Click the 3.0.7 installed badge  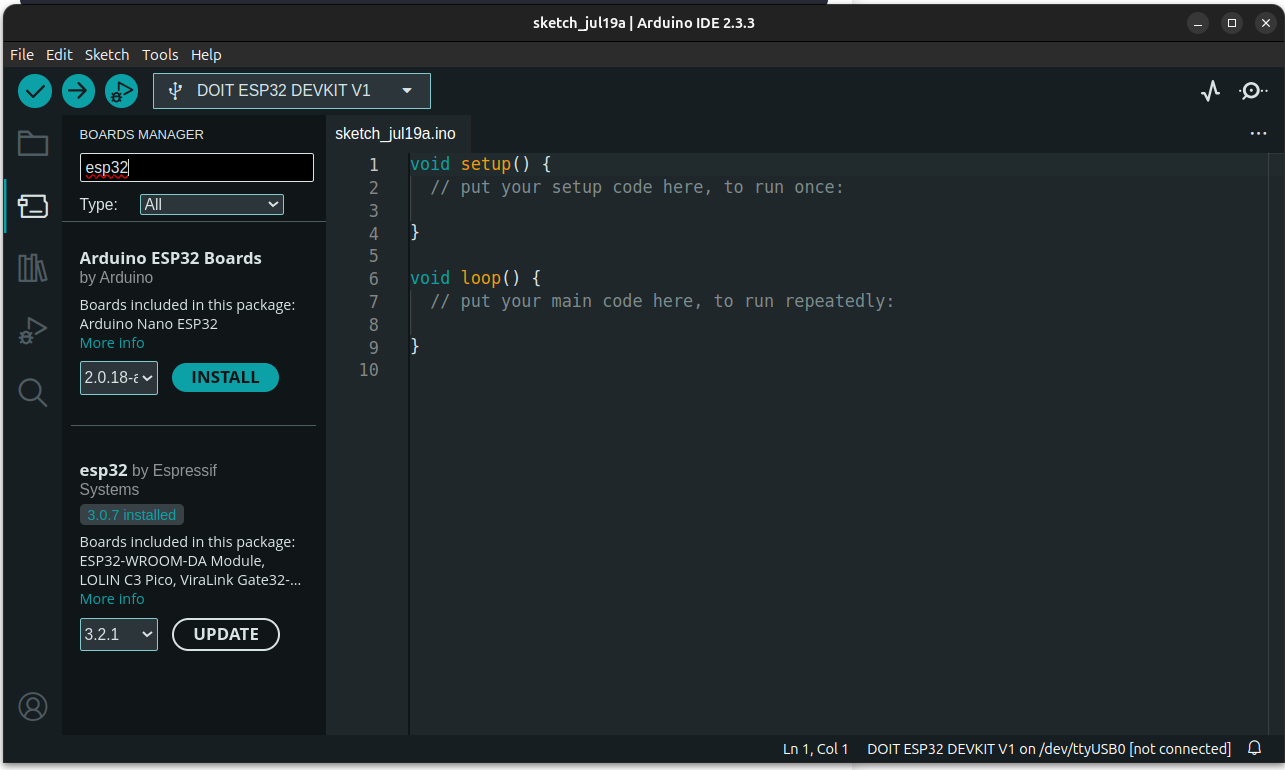tap(132, 515)
